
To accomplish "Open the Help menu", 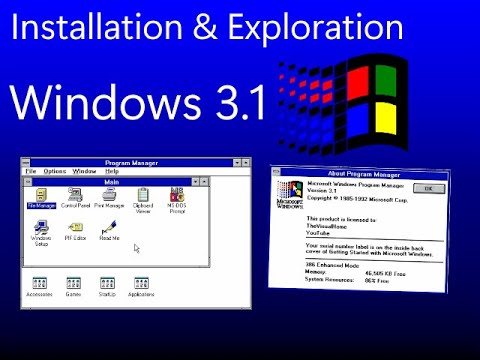I will [112, 171].
